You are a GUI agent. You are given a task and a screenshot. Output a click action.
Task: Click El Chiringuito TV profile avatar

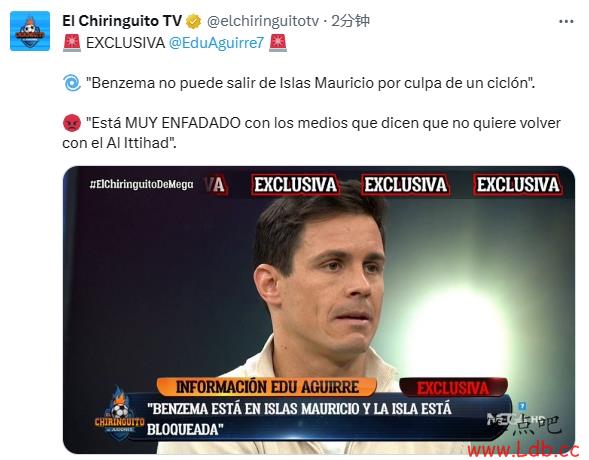pyautogui.click(x=30, y=31)
